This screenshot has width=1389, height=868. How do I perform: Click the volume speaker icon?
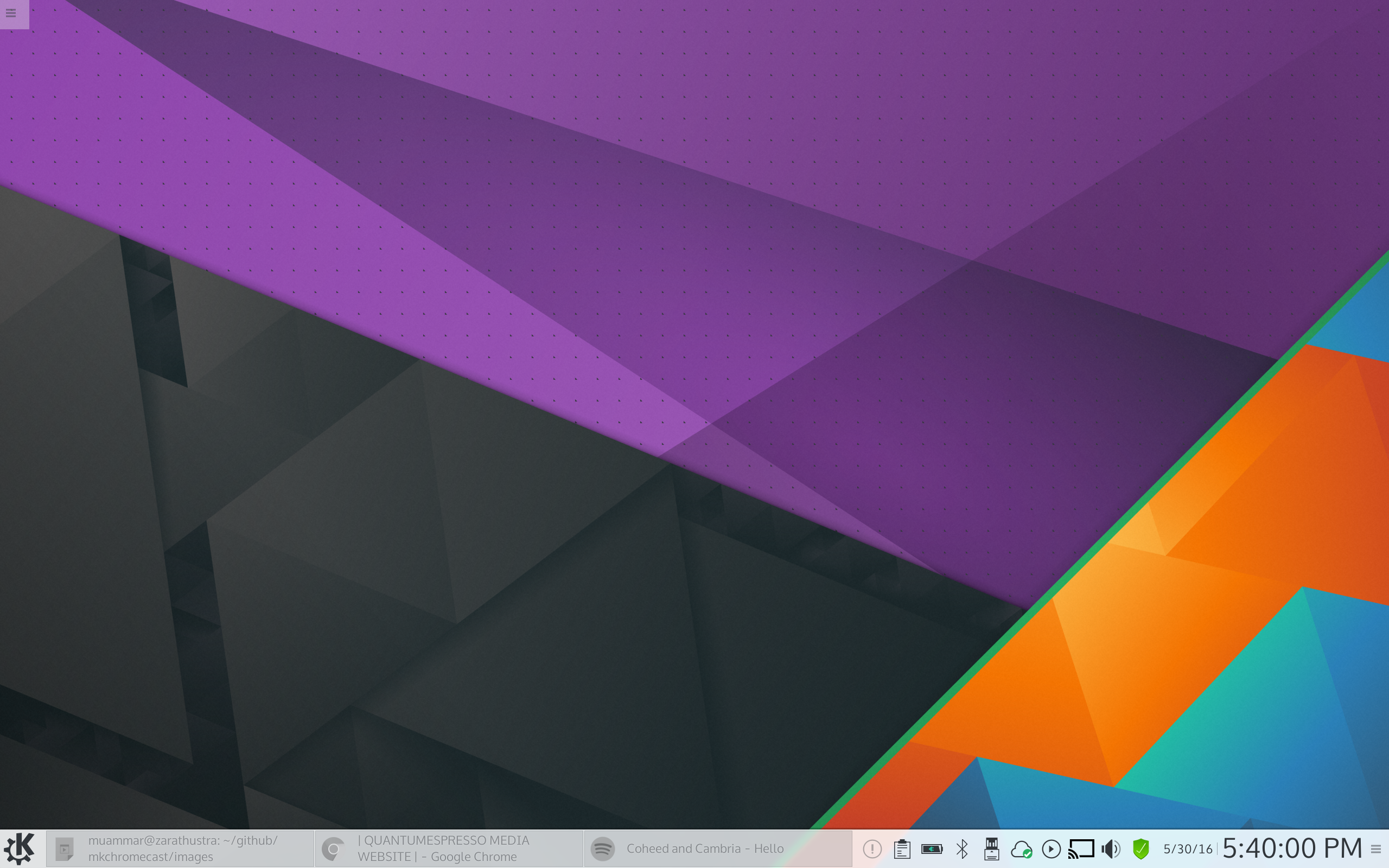pyautogui.click(x=1111, y=848)
